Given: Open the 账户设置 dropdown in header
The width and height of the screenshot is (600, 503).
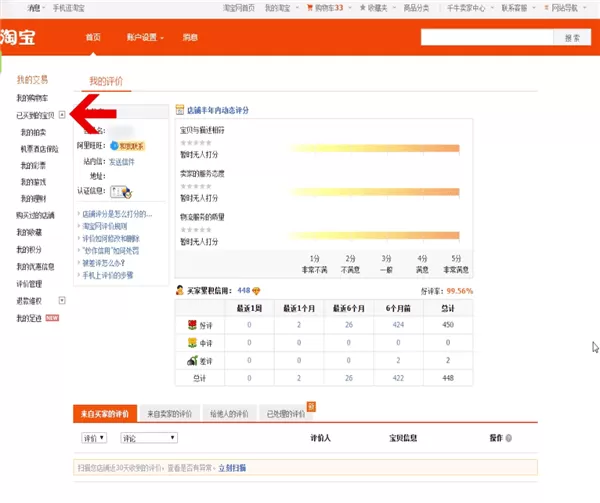Looking at the screenshot, I should pyautogui.click(x=145, y=37).
